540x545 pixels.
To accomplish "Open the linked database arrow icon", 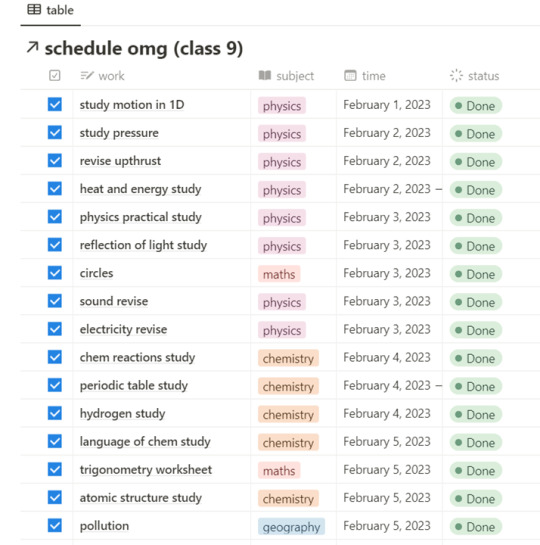I will click(32, 47).
